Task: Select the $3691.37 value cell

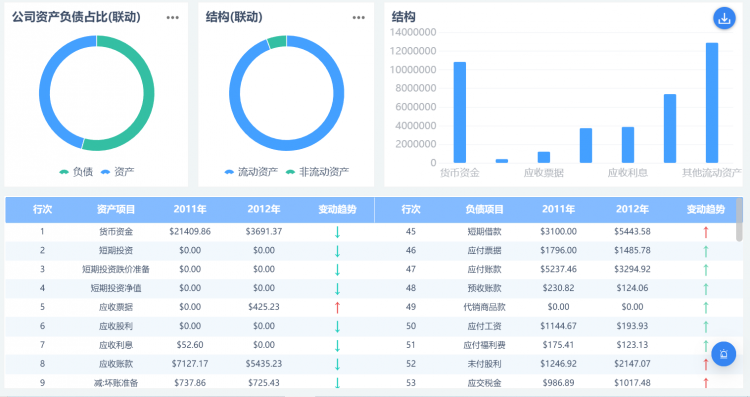Action: point(264,232)
